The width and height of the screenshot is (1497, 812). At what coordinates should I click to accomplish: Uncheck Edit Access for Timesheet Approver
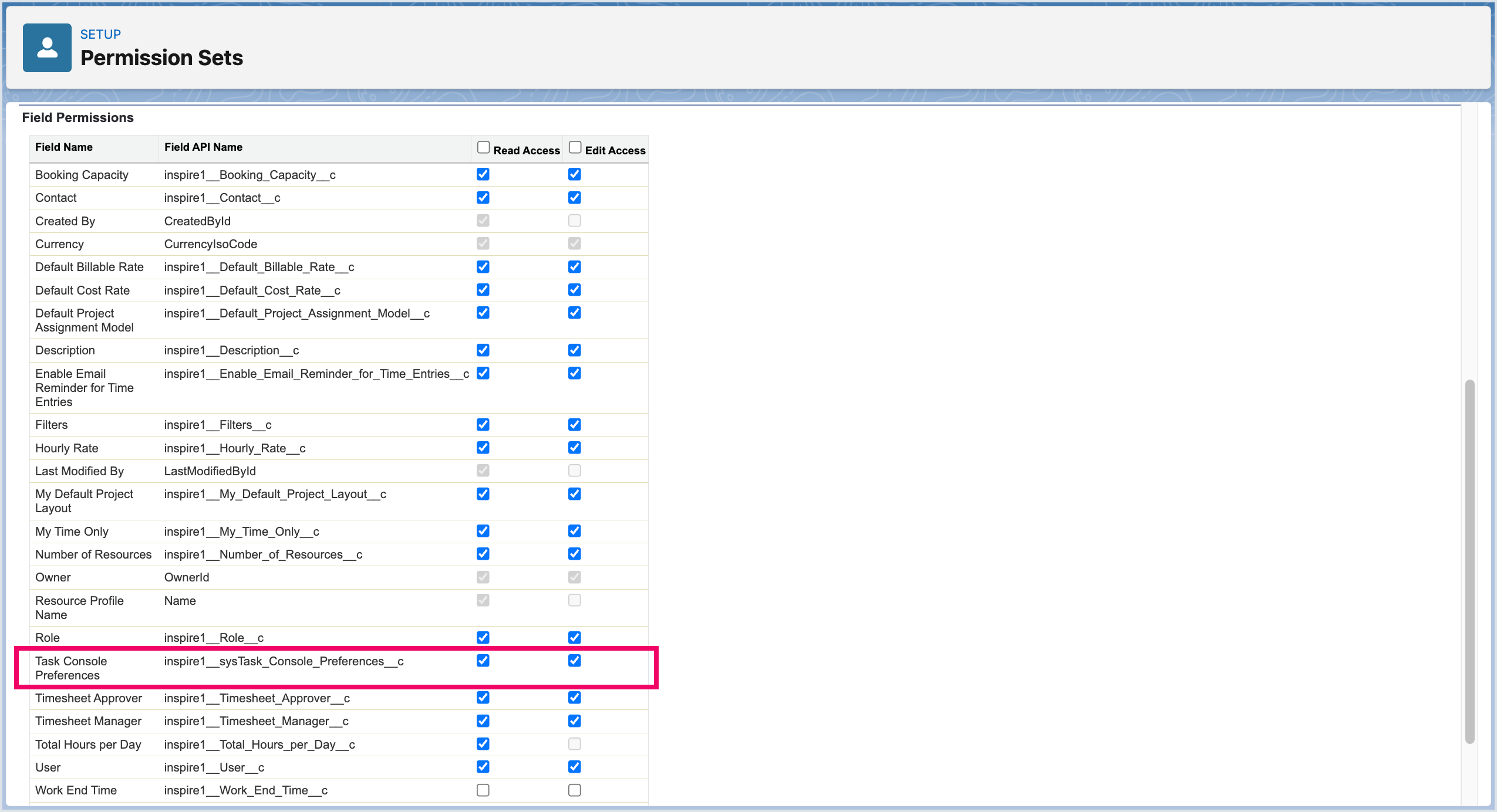point(575,698)
